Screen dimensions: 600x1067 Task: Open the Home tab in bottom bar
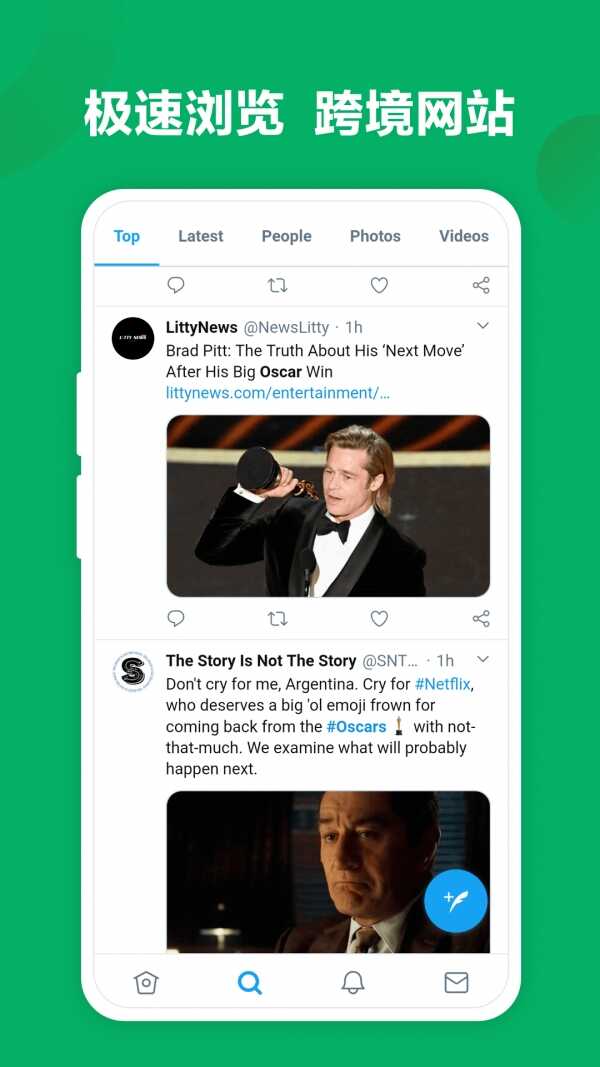pos(146,982)
